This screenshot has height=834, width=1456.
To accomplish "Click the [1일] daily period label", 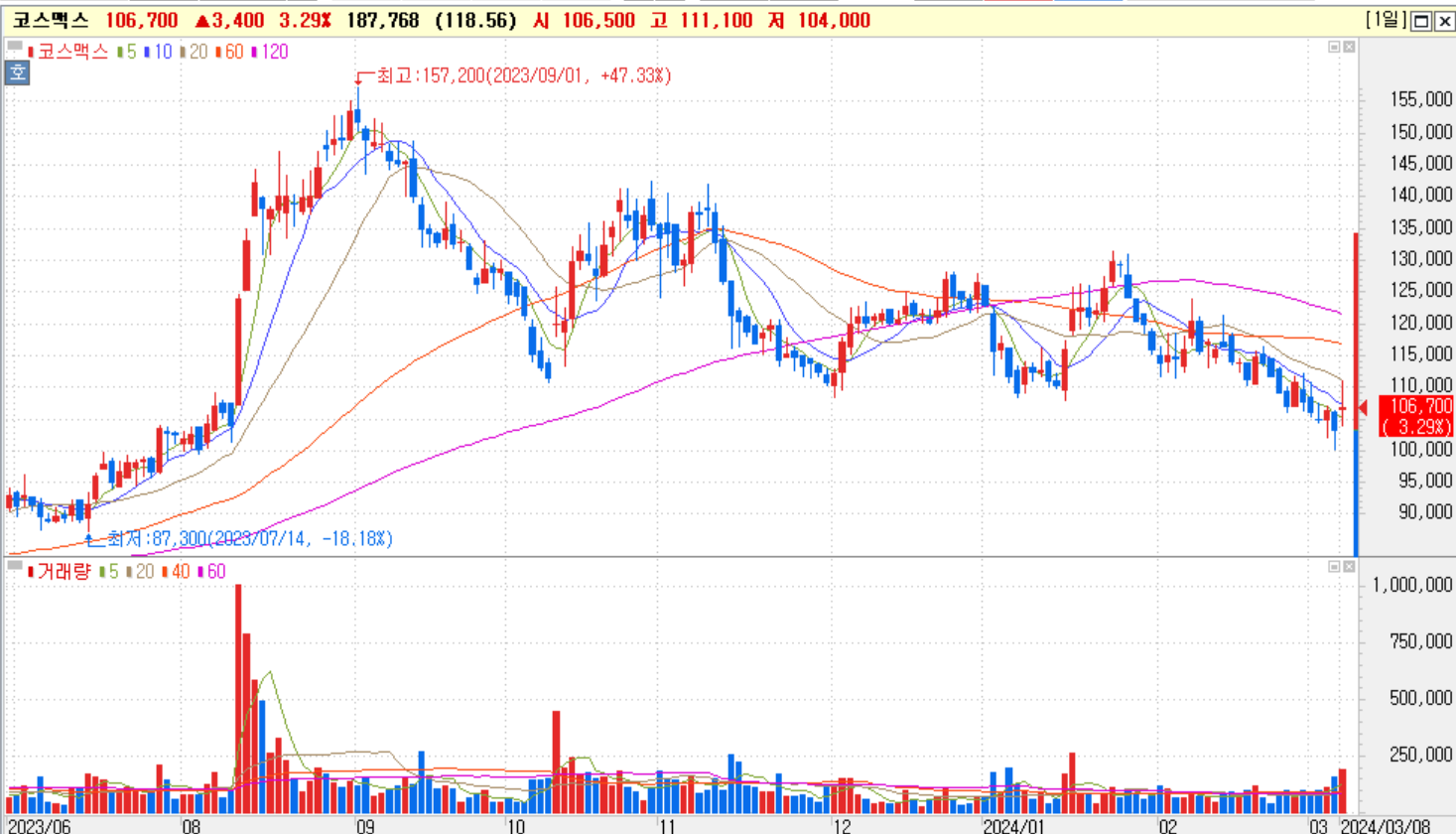I will (1386, 20).
